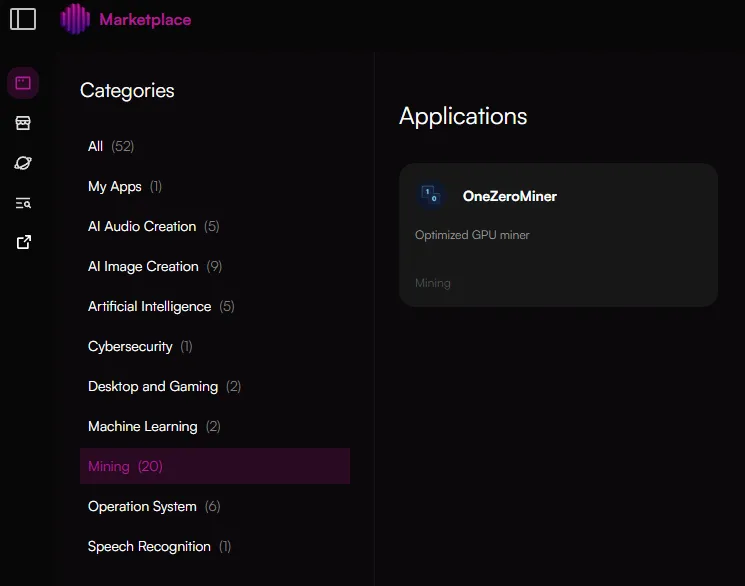This screenshot has width=745, height=586.
Task: Choose AI Image Creation category
Action: click(215, 266)
